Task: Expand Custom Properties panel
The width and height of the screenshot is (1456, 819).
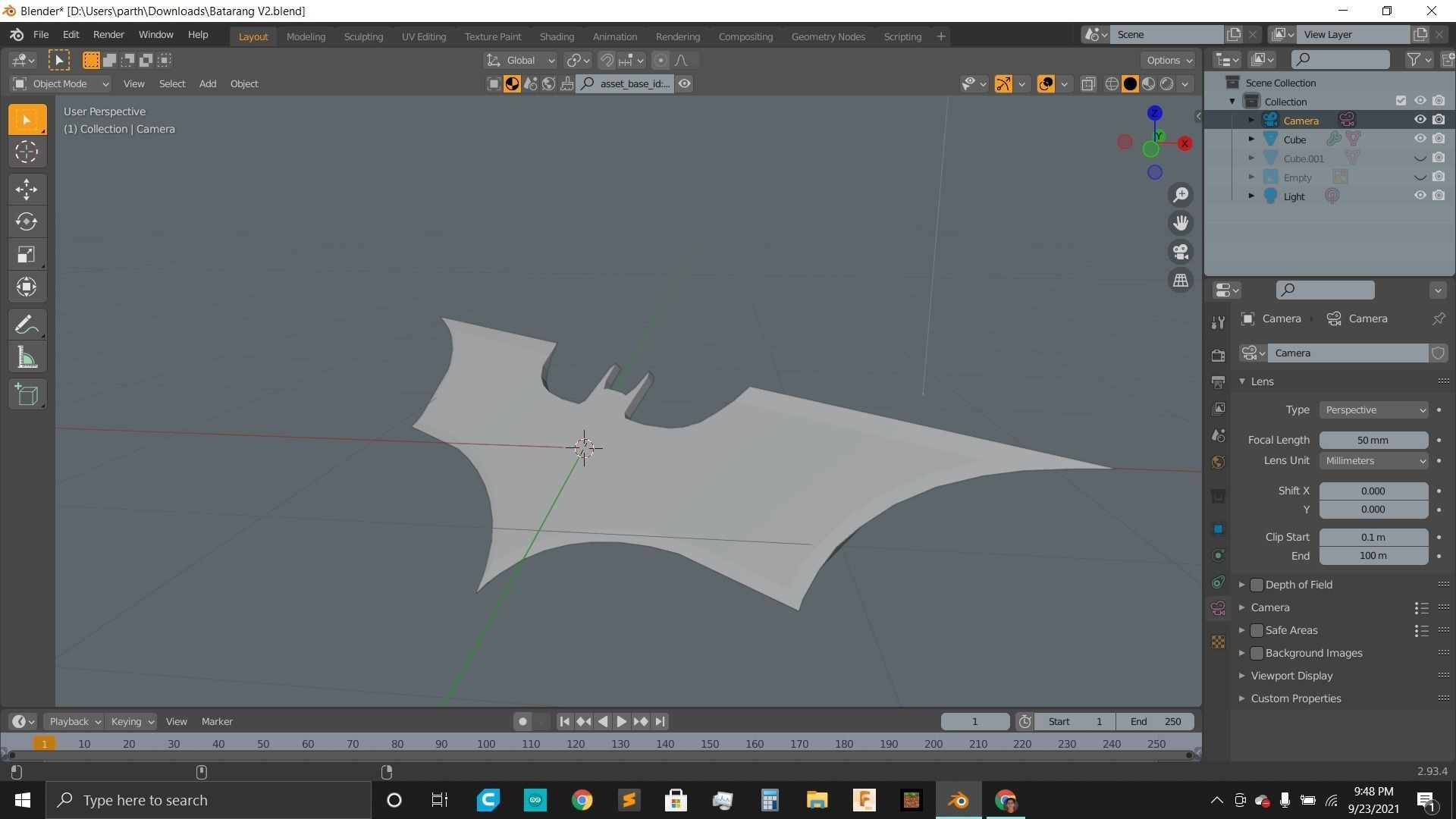Action: click(x=1295, y=698)
